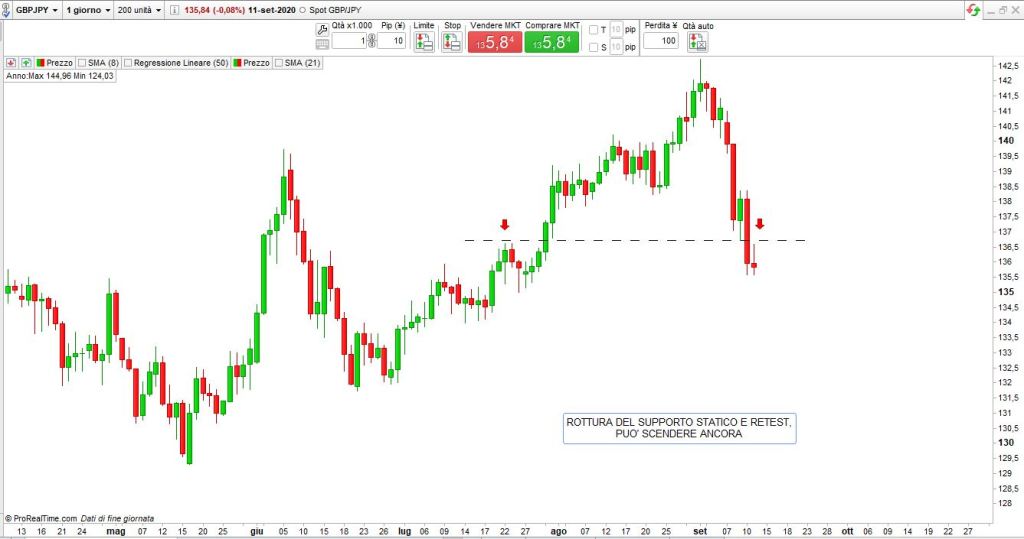Image resolution: width=1024 pixels, height=539 pixels.
Task: Click the 'ROTTURA DEL SUPPORTO STATICO' text box
Action: click(679, 429)
